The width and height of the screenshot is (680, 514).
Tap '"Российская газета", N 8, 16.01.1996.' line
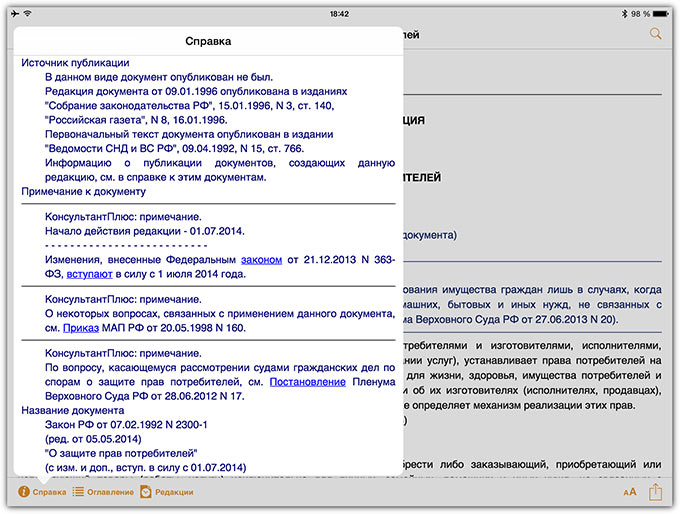tap(136, 120)
